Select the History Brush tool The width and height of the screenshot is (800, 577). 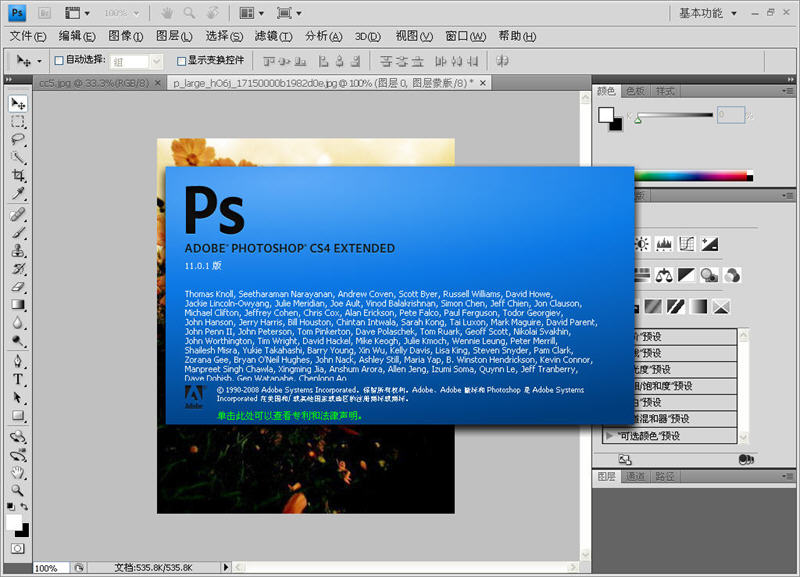tap(18, 269)
